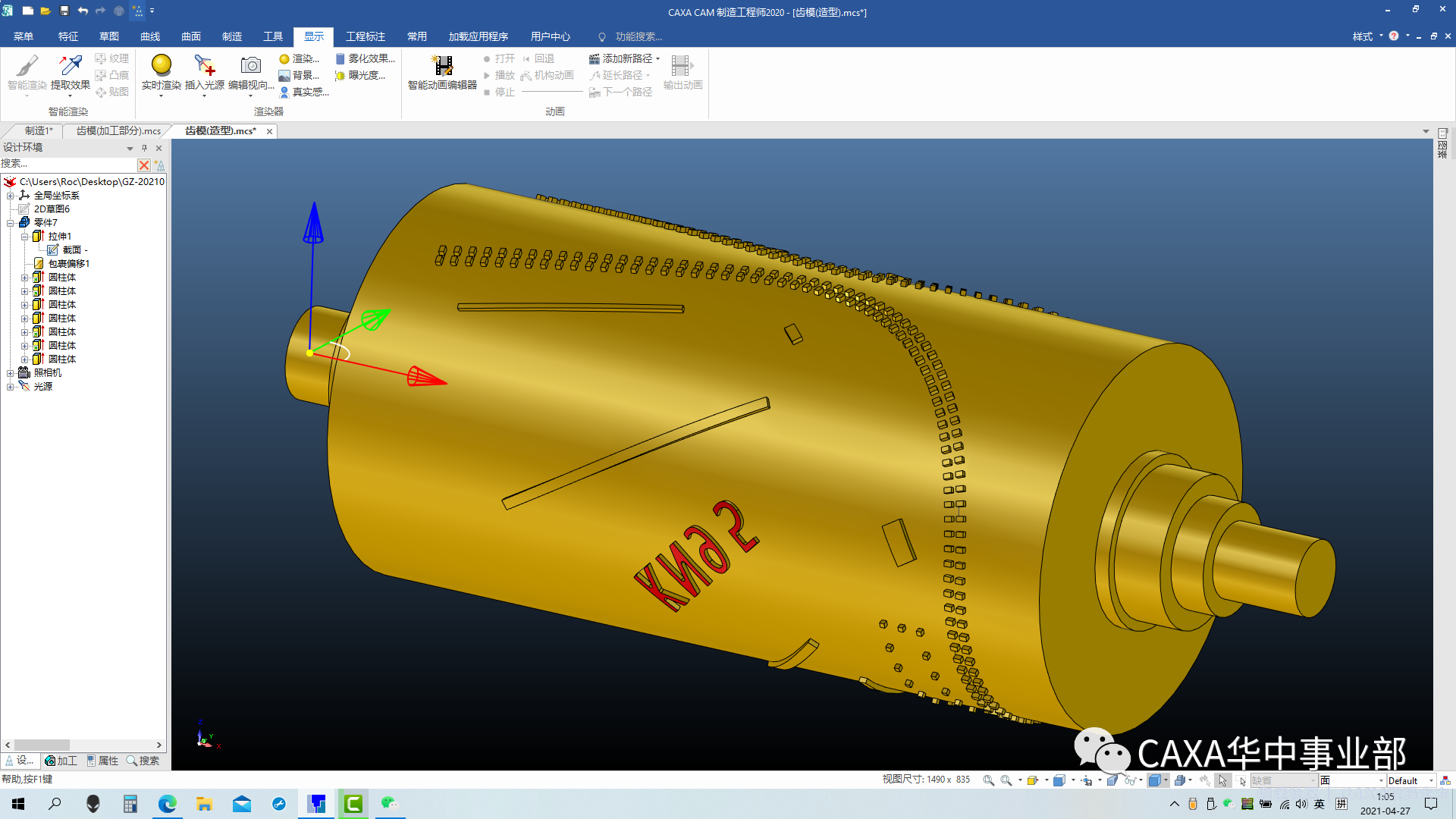Image resolution: width=1456 pixels, height=819 pixels.
Task: Click the 实时渲染 yellow sphere icon
Action: 162,65
